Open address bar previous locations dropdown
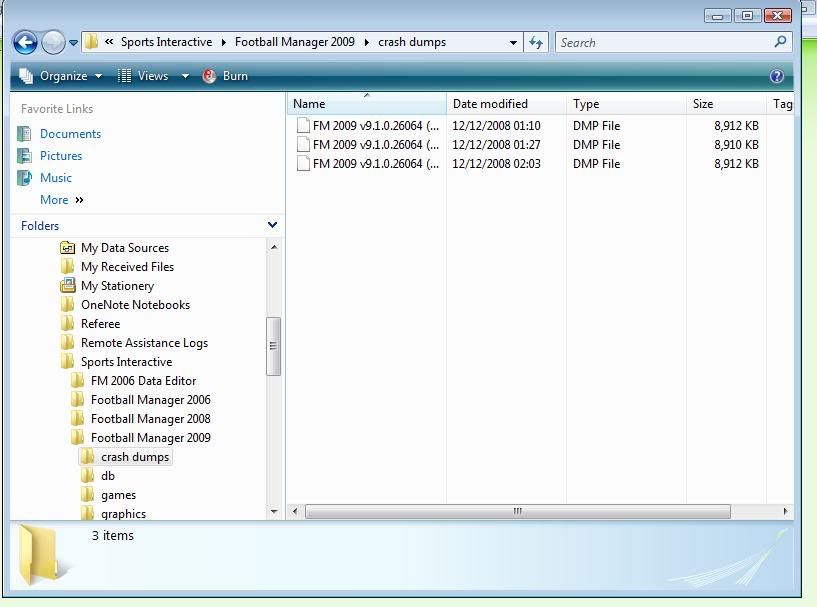Viewport: 817px width, 607px height. pos(513,43)
